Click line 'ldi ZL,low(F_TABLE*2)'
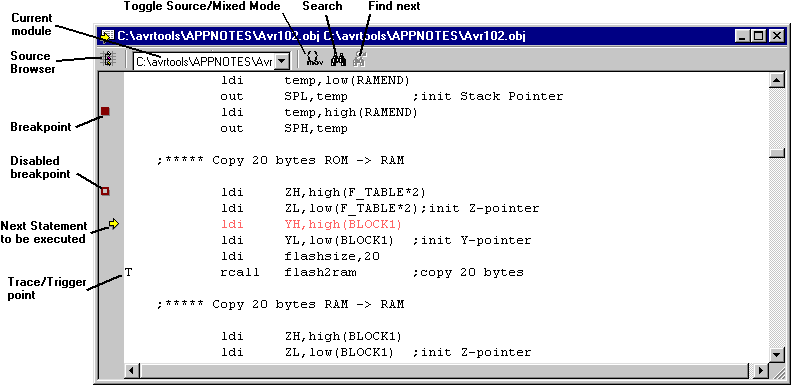Viewport: 791px width, 385px height. pos(319,208)
